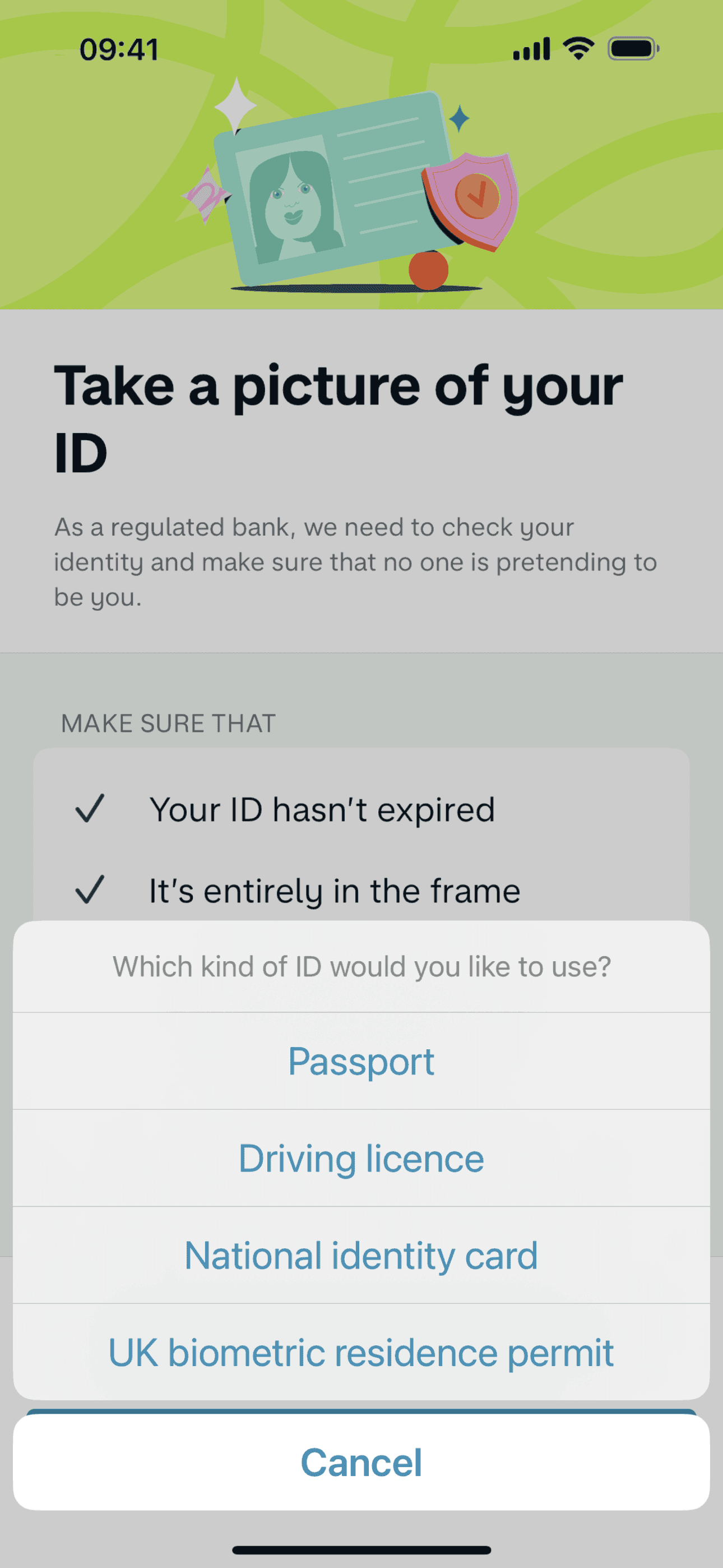Expand the 'MAKE SURE THAT' checklist section
Viewport: 723px width, 1568px height.
[x=169, y=722]
